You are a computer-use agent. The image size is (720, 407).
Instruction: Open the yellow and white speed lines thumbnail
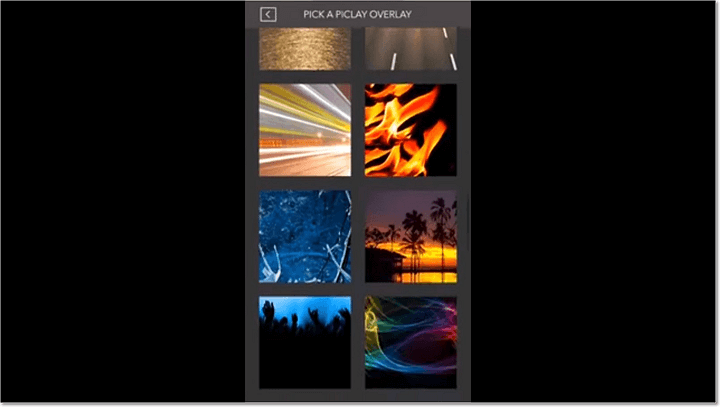click(x=305, y=130)
